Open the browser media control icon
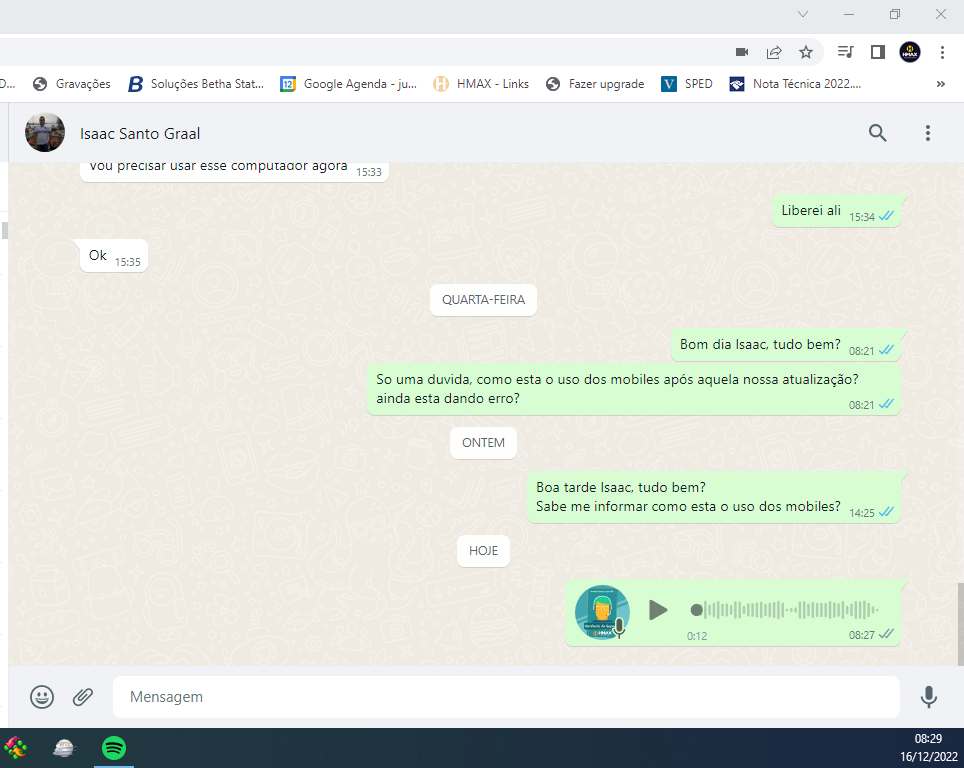Screen dimensions: 964x768 (x=846, y=52)
